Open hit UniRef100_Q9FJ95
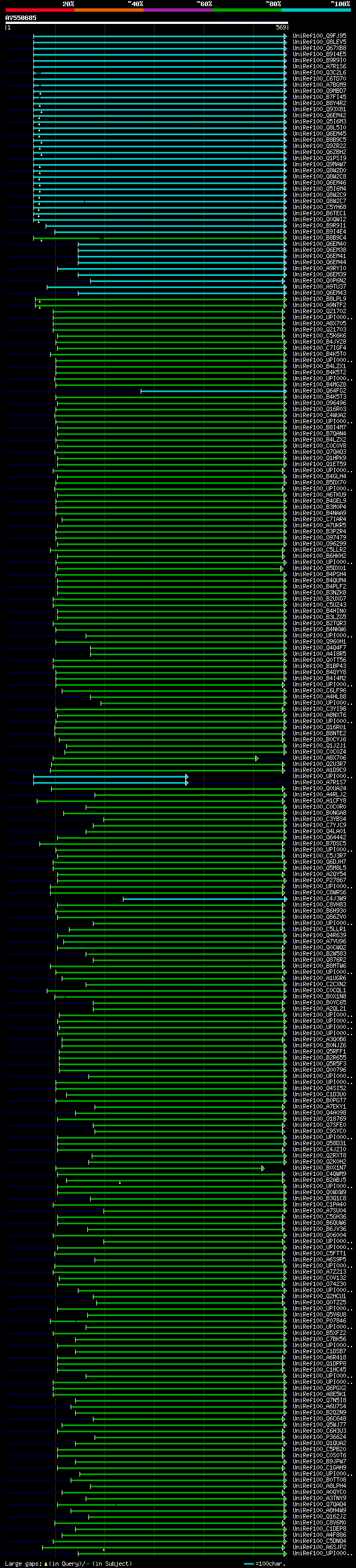Screen dimensions: 356x1568 pos(319,36)
